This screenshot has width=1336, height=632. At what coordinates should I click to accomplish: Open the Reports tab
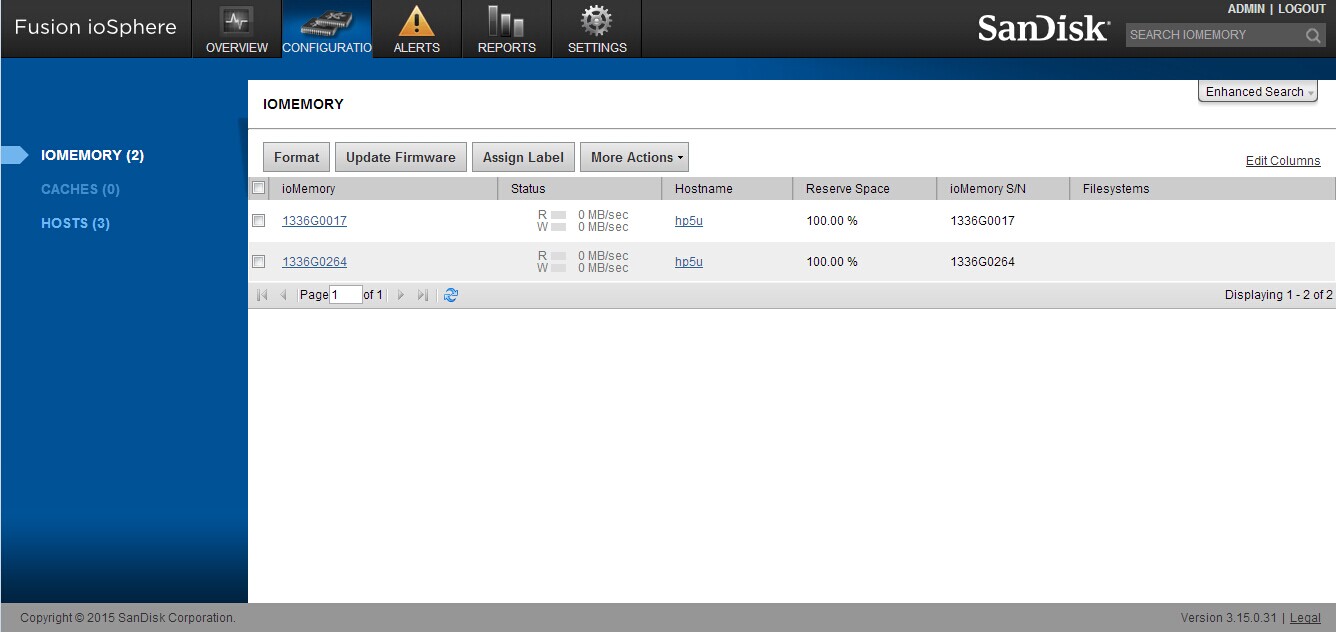(507, 29)
